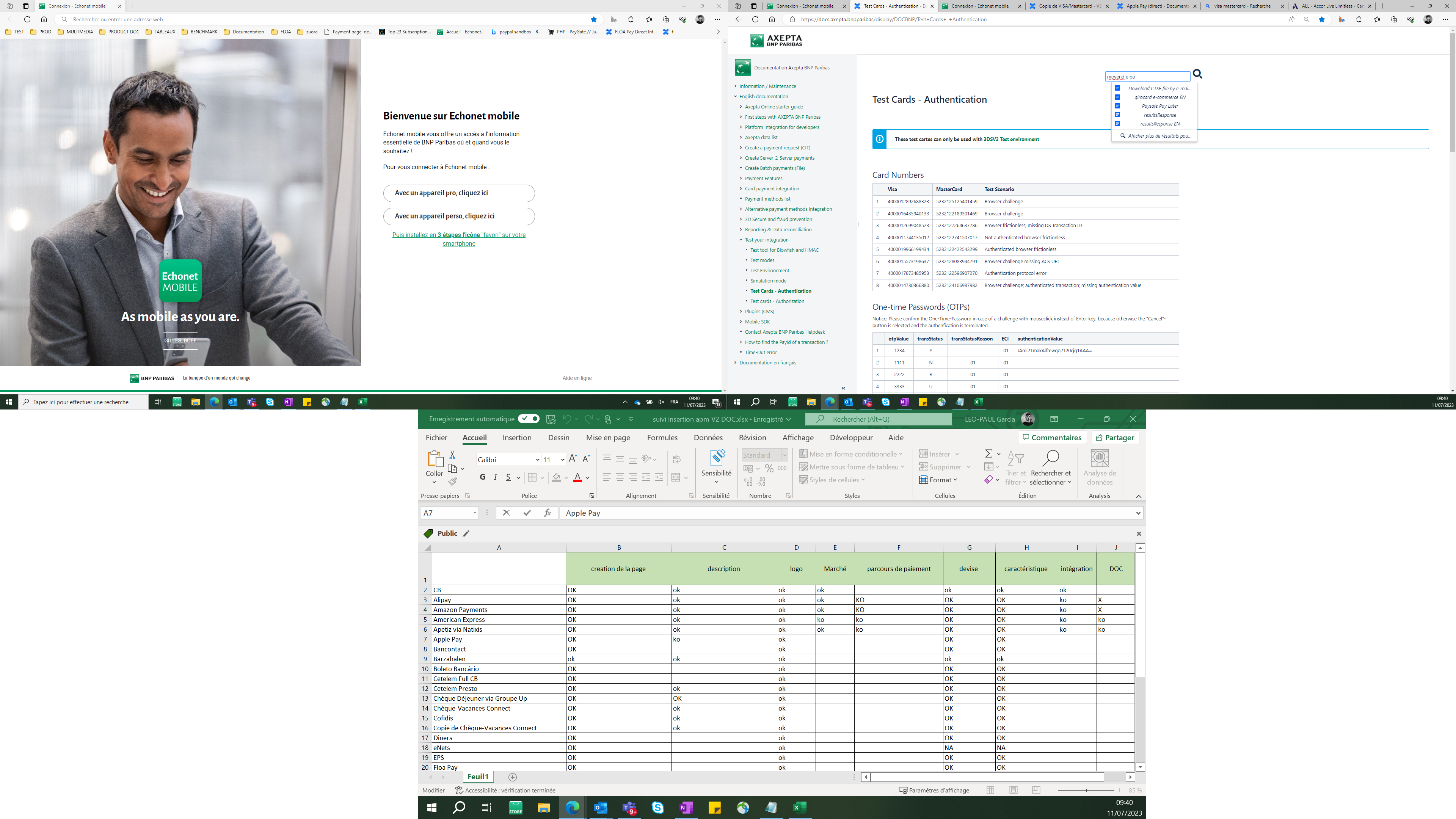Open the Formules ribbon tab
Image resolution: width=1456 pixels, height=819 pixels.
[x=662, y=438]
